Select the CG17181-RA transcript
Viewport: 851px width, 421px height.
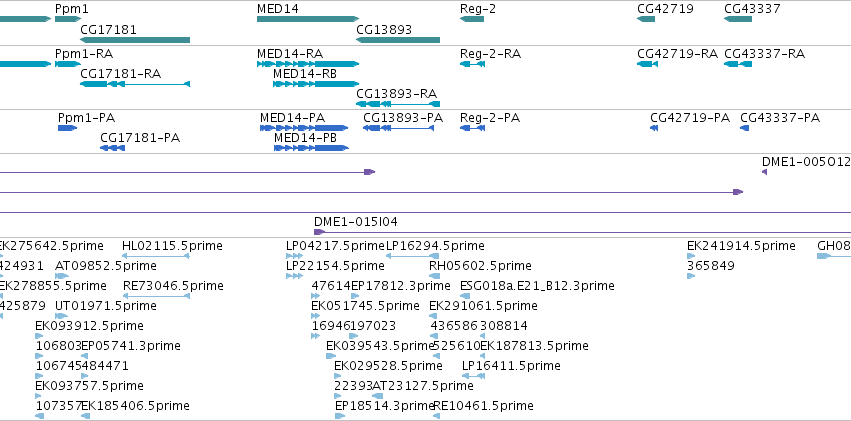pos(135,84)
